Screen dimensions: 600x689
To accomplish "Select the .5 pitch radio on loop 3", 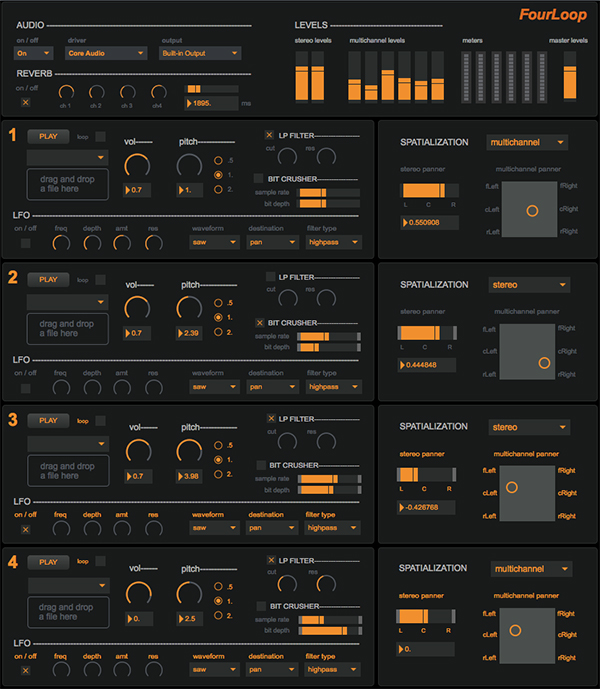I will (x=219, y=445).
